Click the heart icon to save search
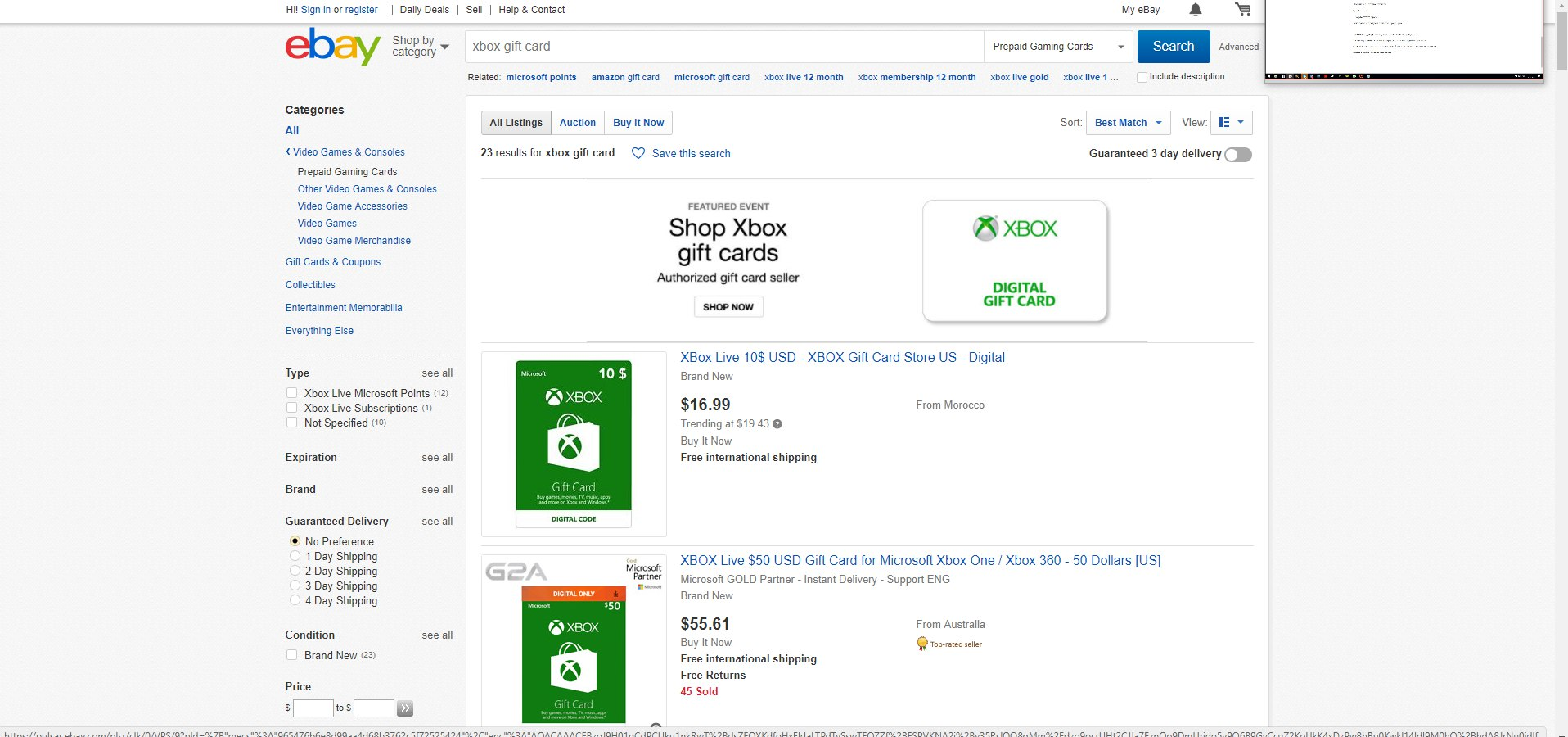 click(638, 153)
